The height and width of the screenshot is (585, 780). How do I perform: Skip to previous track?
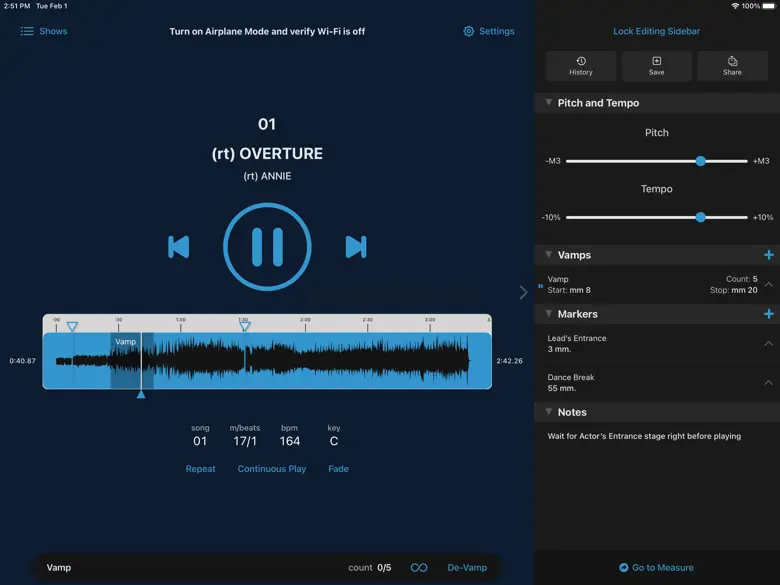[x=179, y=247]
